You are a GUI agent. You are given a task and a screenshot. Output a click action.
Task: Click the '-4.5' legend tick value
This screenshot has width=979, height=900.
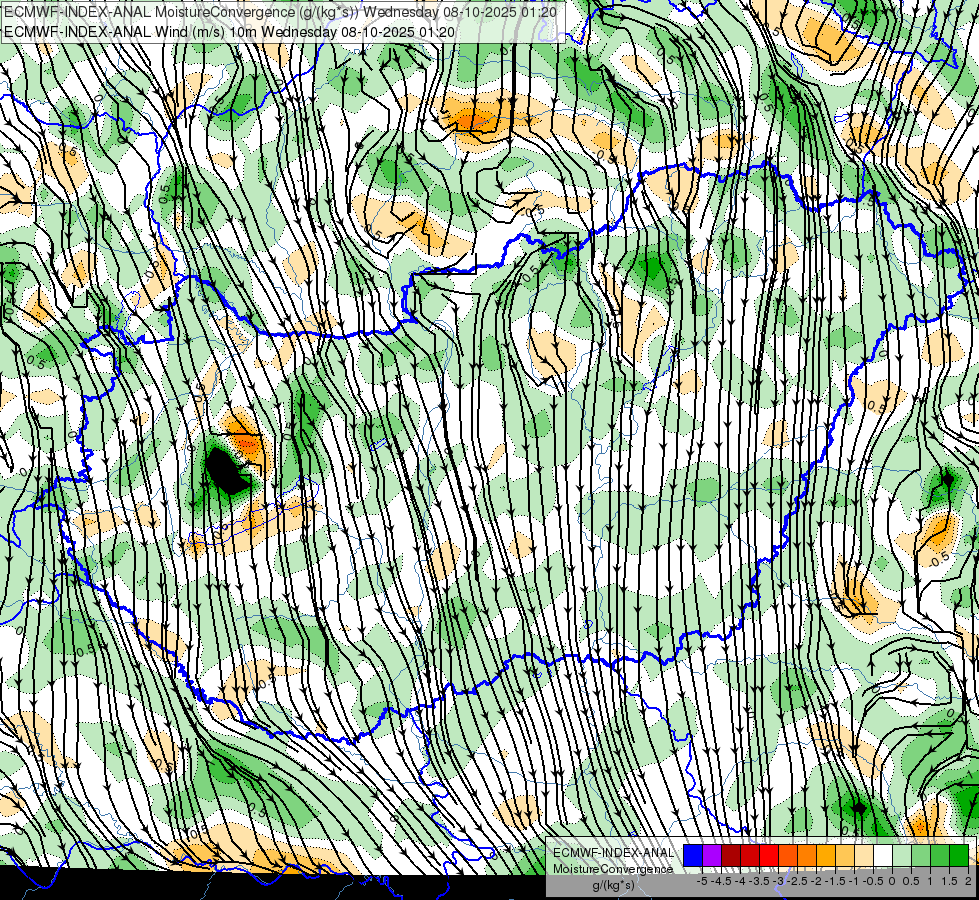tap(722, 881)
